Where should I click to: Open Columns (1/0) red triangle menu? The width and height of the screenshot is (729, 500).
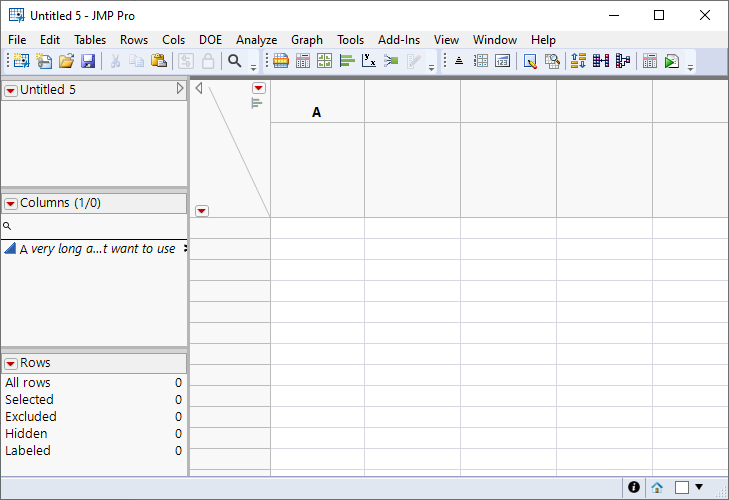11,204
